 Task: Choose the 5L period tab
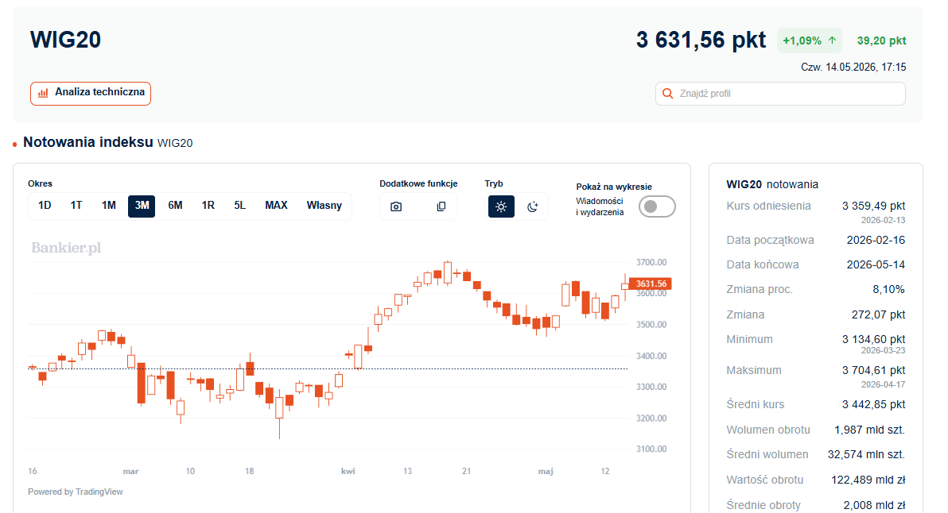point(240,205)
